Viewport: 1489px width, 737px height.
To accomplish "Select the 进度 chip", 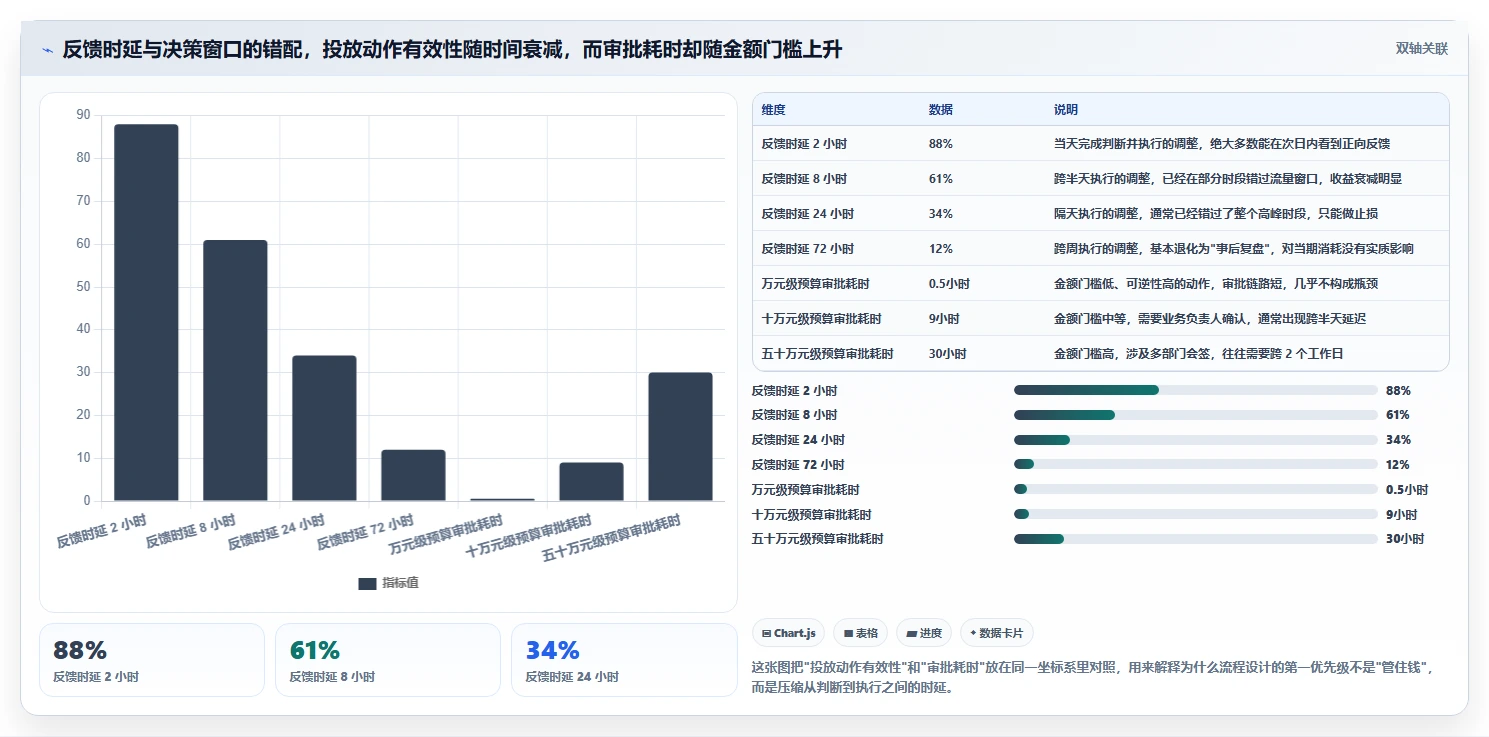I will 924,633.
